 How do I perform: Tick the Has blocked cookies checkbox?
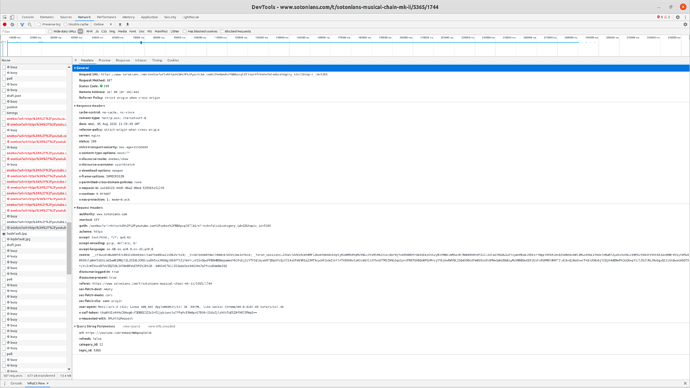tap(185, 32)
